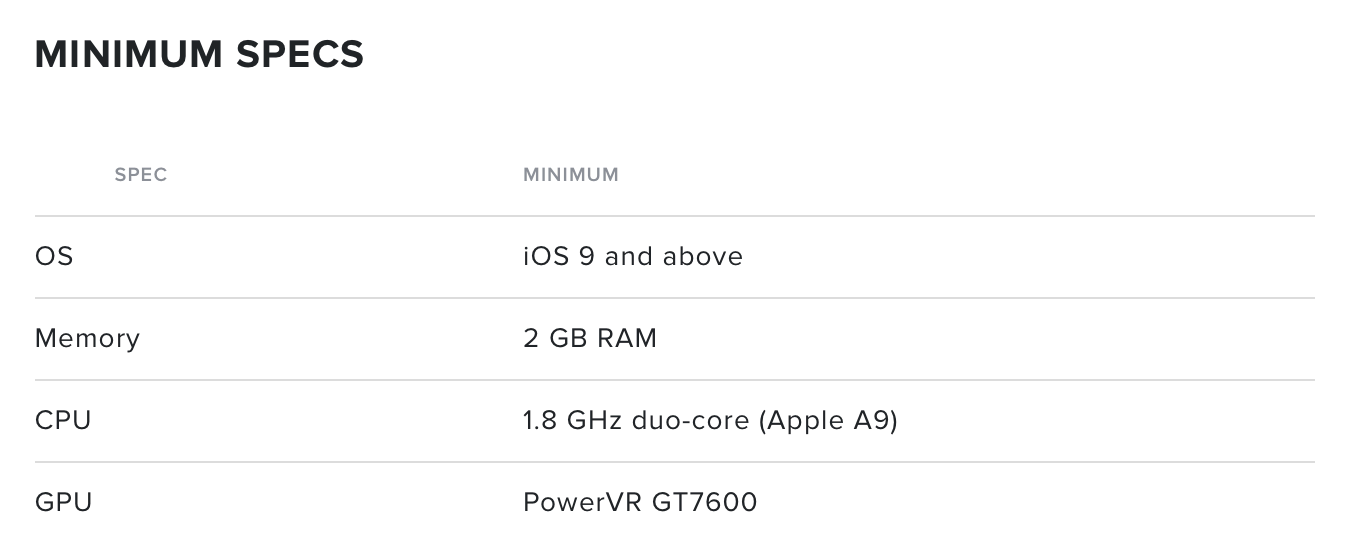The image size is (1352, 548).
Task: Click the word 'MINIMUM' in the large heading
Action: 130,54
